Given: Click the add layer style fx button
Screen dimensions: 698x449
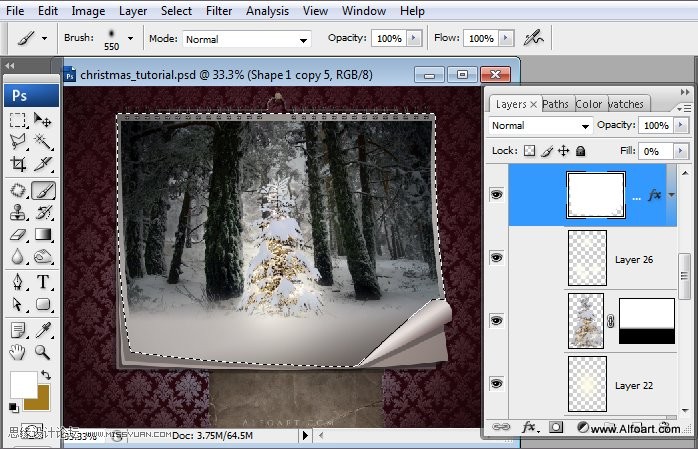Looking at the screenshot, I should 526,427.
